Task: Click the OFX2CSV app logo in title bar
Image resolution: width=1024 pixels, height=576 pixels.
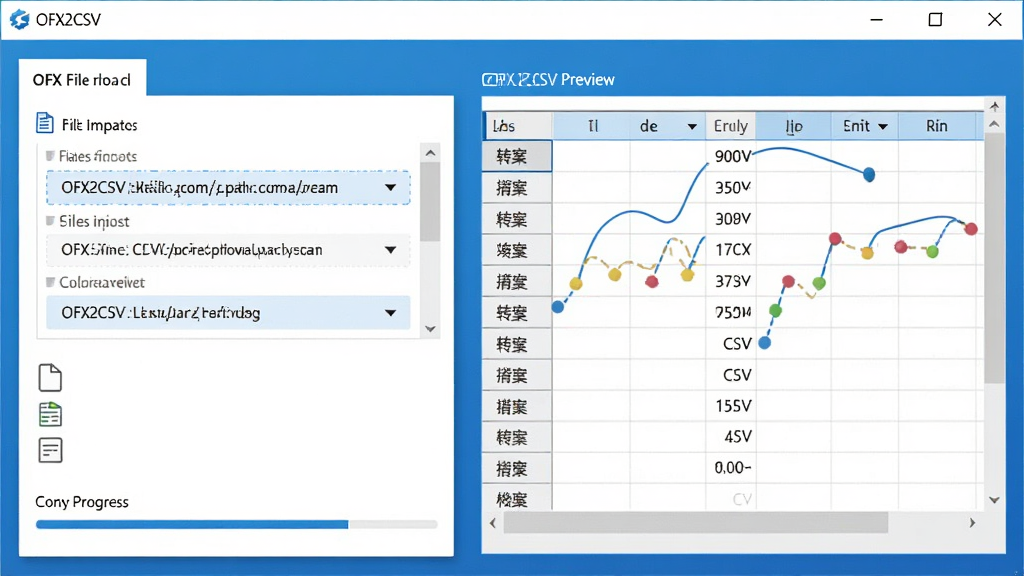Action: point(20,20)
